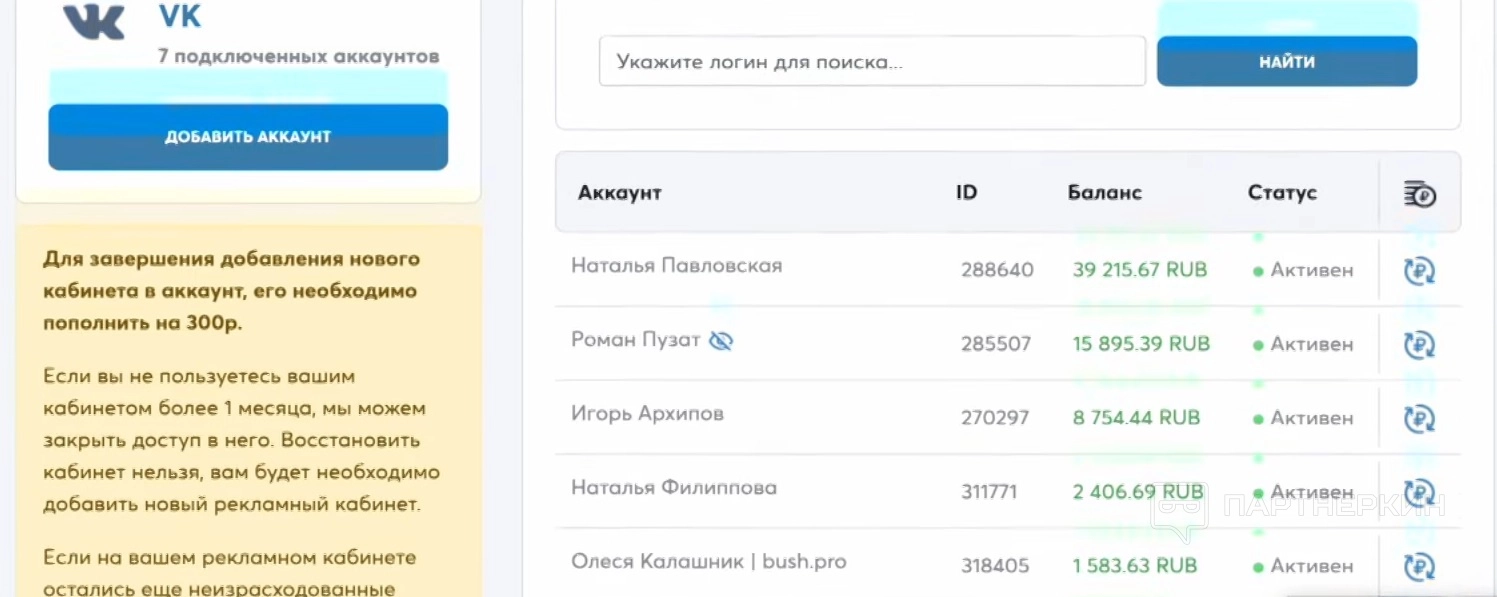1497x597 pixels.
Task: Click refill icon for Наталья Филиппова
Action: 1420,492
